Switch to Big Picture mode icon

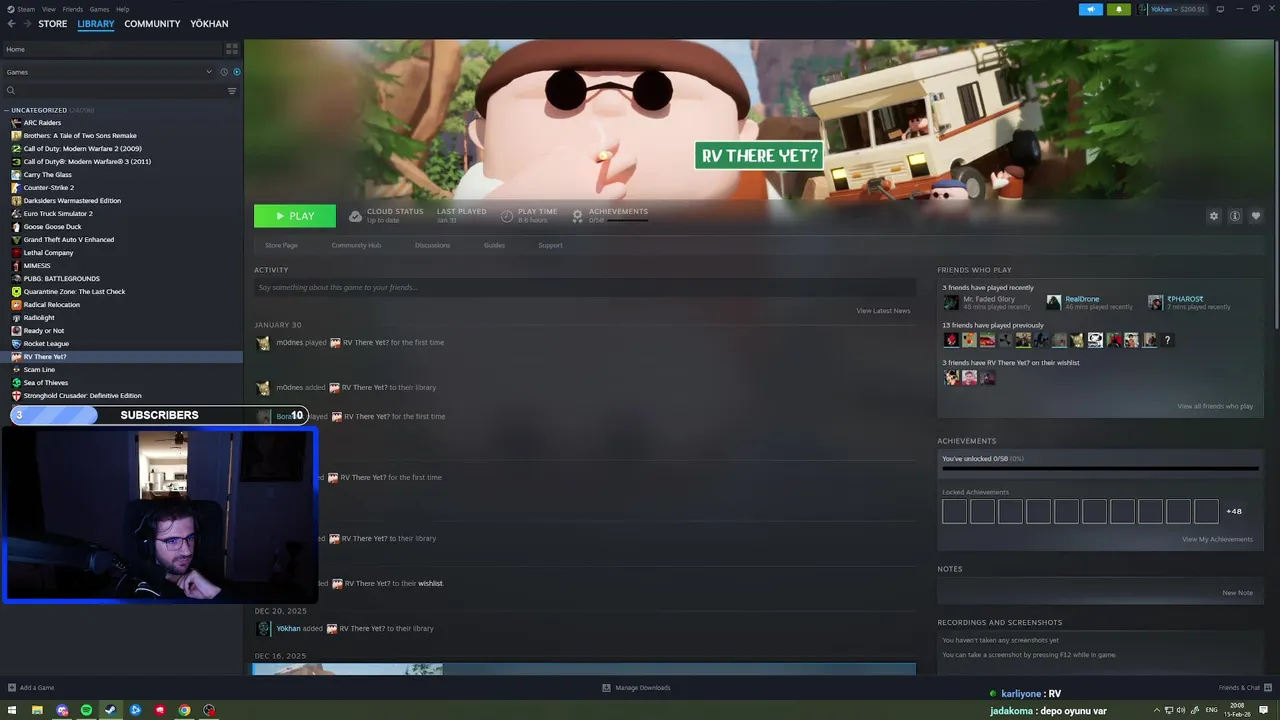(x=1220, y=9)
